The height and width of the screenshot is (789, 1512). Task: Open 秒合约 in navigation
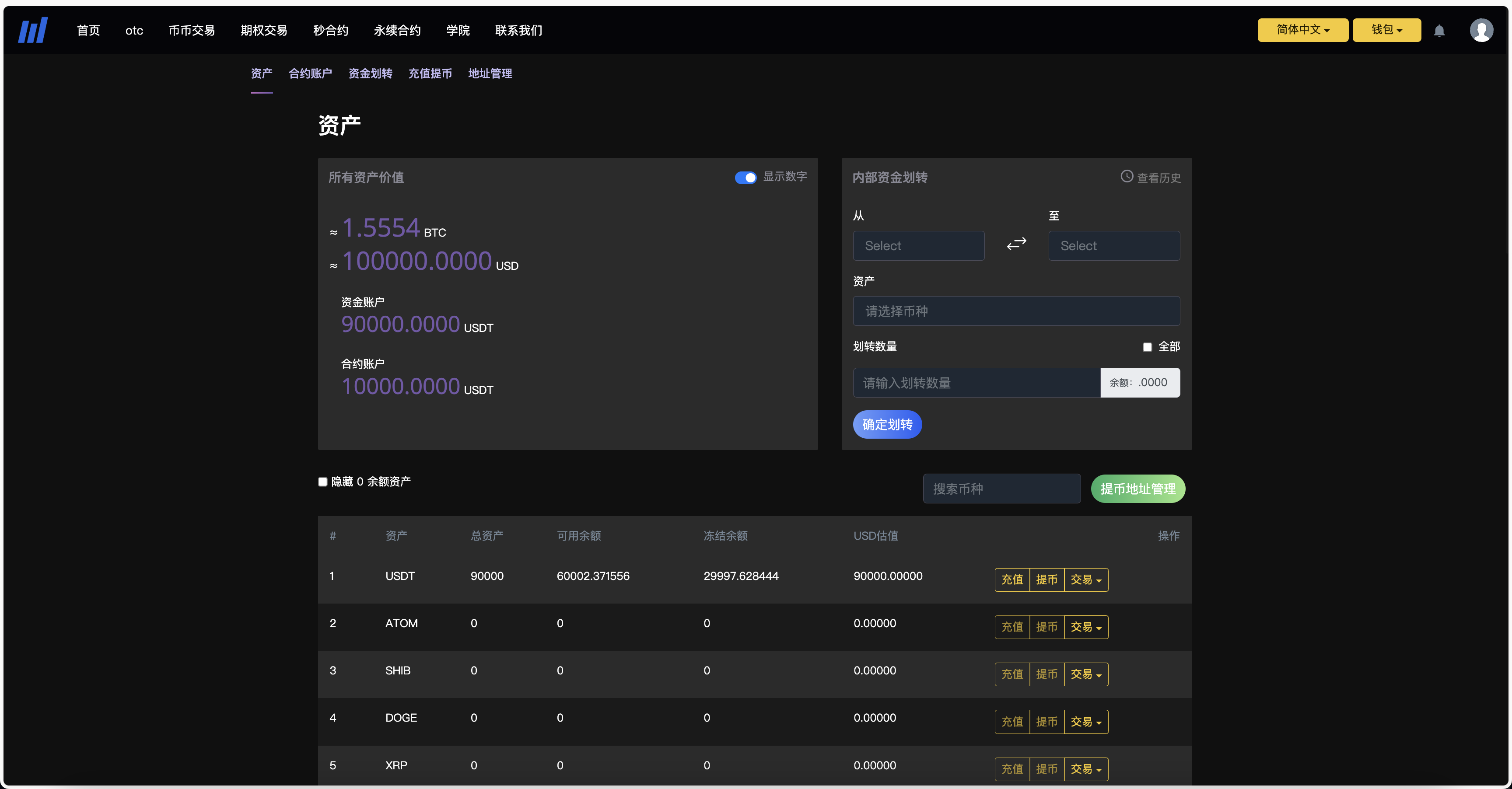tap(331, 31)
